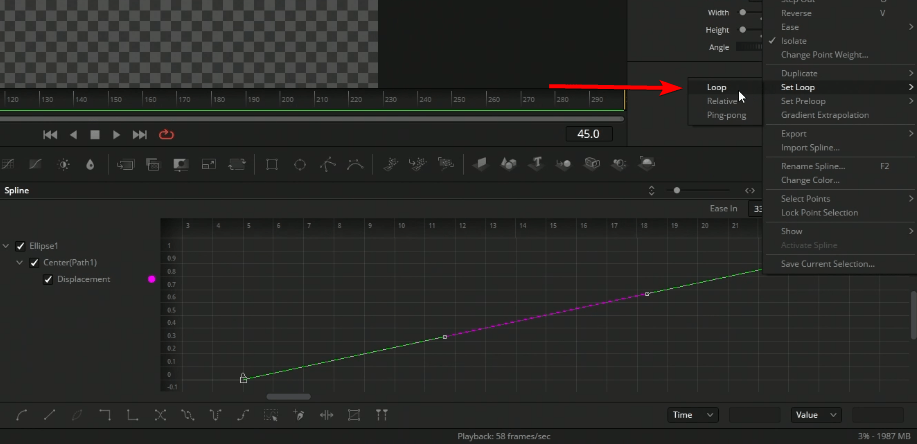Add an Ellipse mask from toolbar
This screenshot has height=444, width=917.
pos(299,165)
